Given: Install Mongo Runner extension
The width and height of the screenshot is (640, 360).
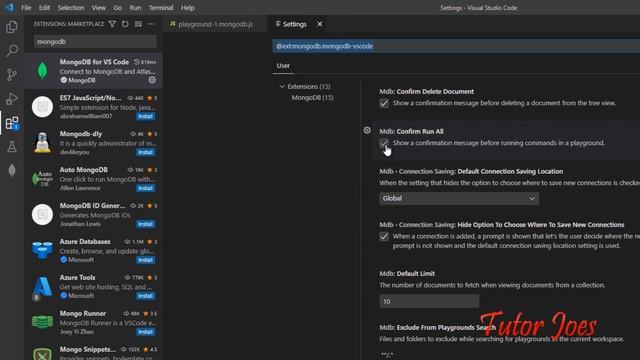Looking at the screenshot, I should 145,332.
